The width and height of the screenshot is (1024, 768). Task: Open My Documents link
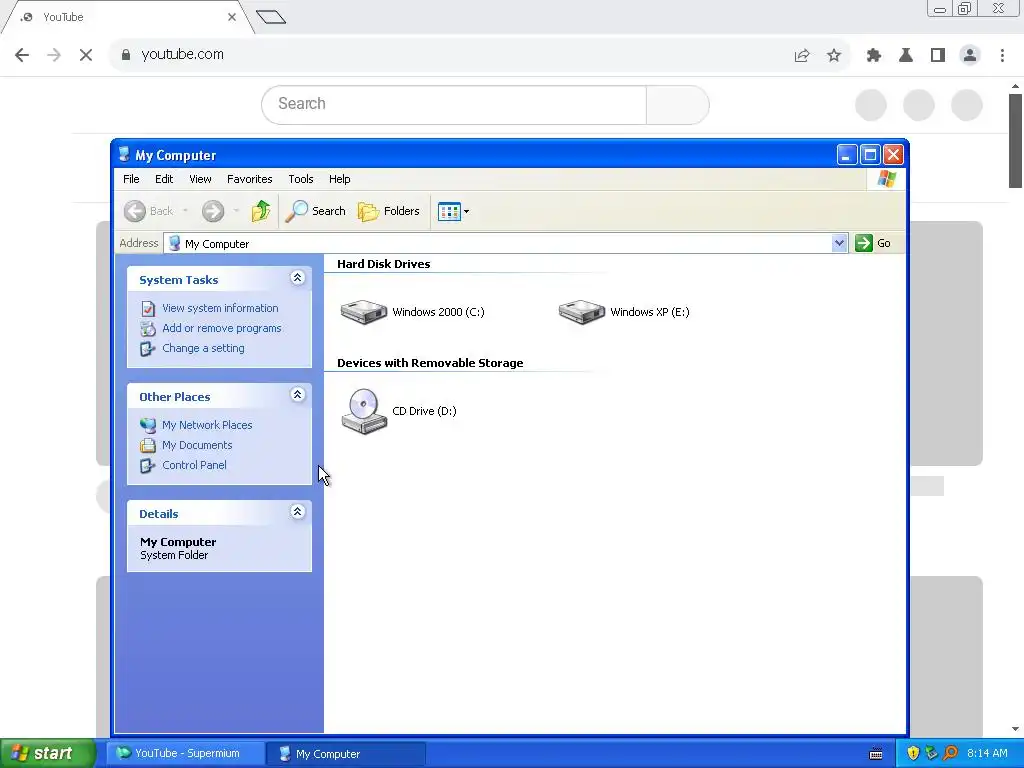click(x=197, y=445)
